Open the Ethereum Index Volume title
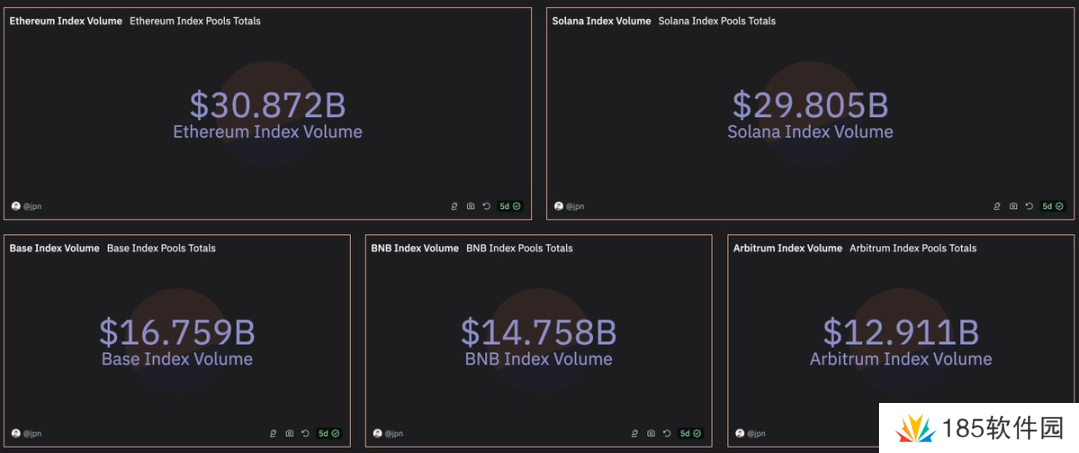Screen dimensions: 1079x453 click(66, 21)
